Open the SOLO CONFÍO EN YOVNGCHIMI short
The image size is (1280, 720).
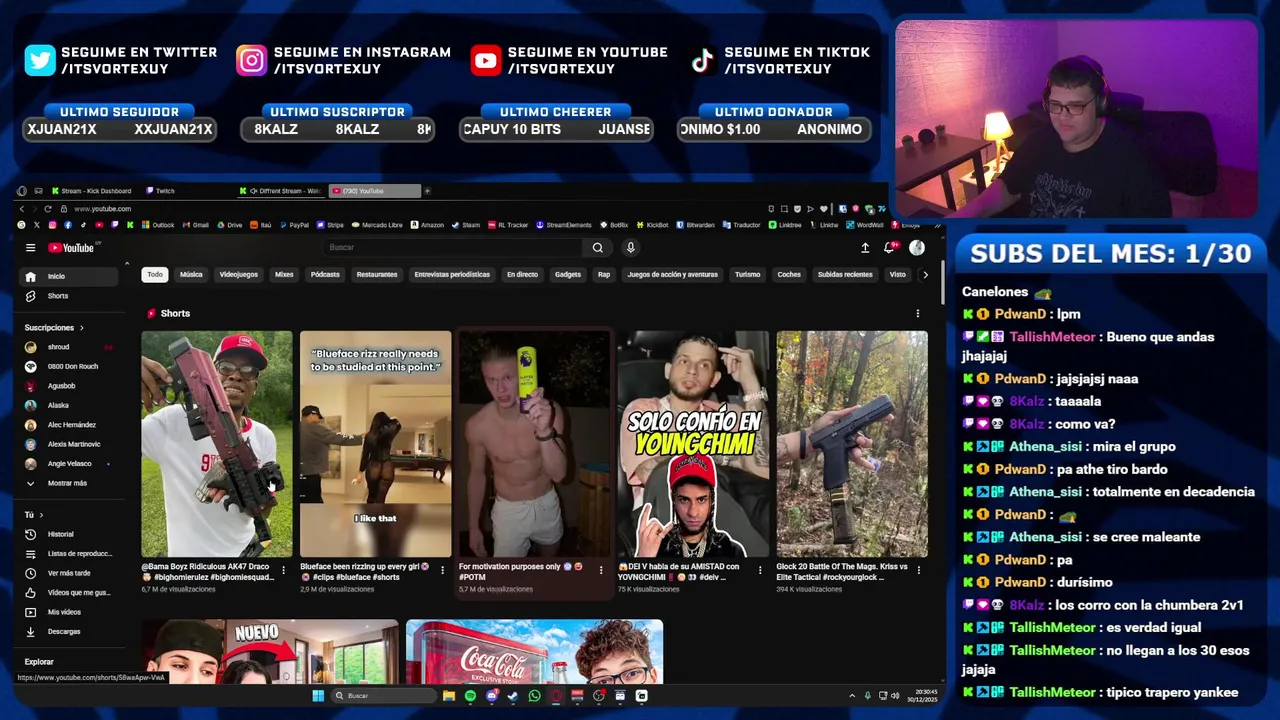click(x=693, y=444)
